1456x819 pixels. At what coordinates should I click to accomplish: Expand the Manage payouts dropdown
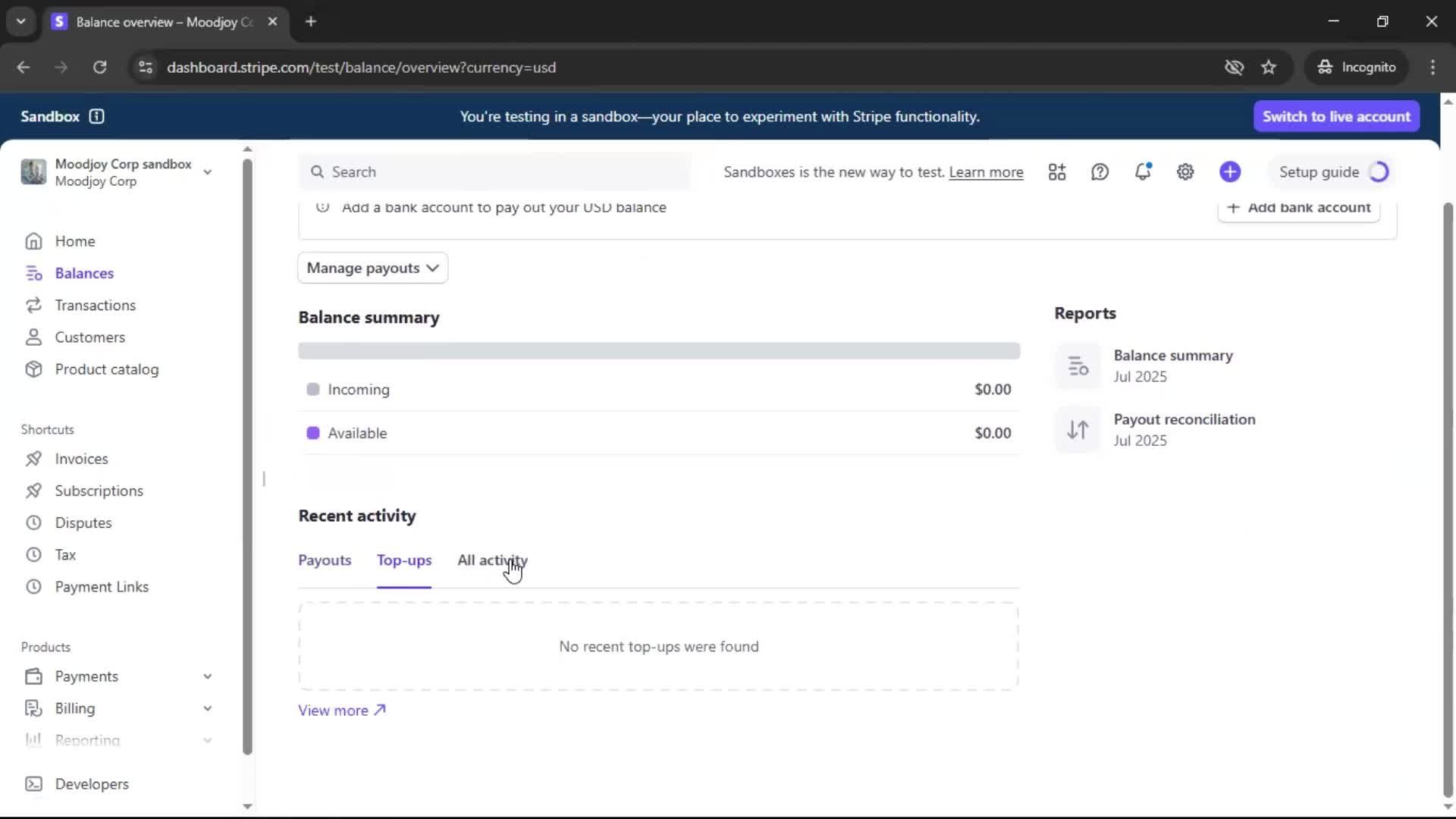pos(372,268)
